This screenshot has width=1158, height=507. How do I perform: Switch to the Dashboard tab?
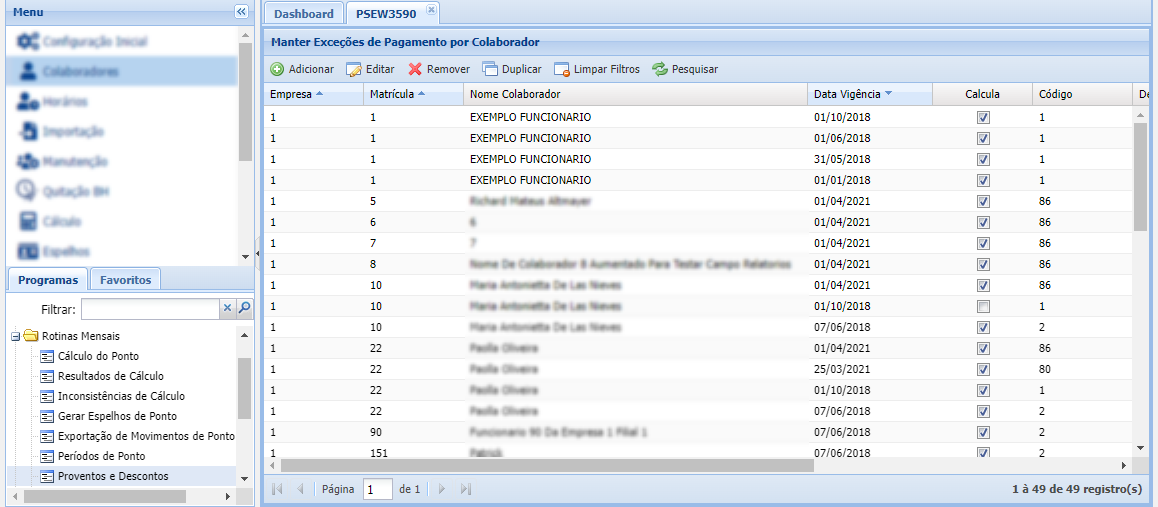coord(303,14)
